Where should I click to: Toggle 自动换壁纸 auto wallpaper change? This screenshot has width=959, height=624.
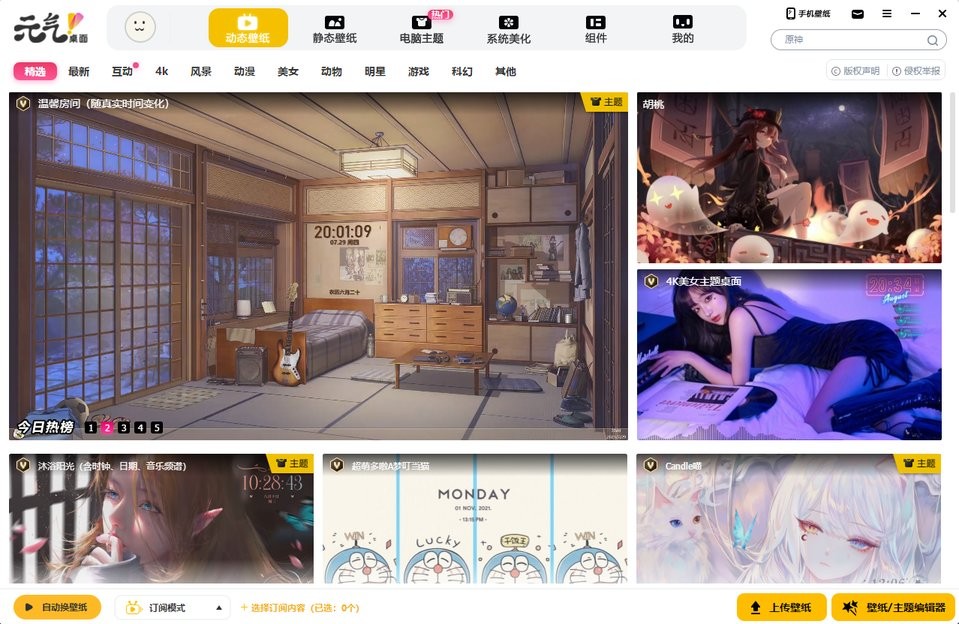58,607
